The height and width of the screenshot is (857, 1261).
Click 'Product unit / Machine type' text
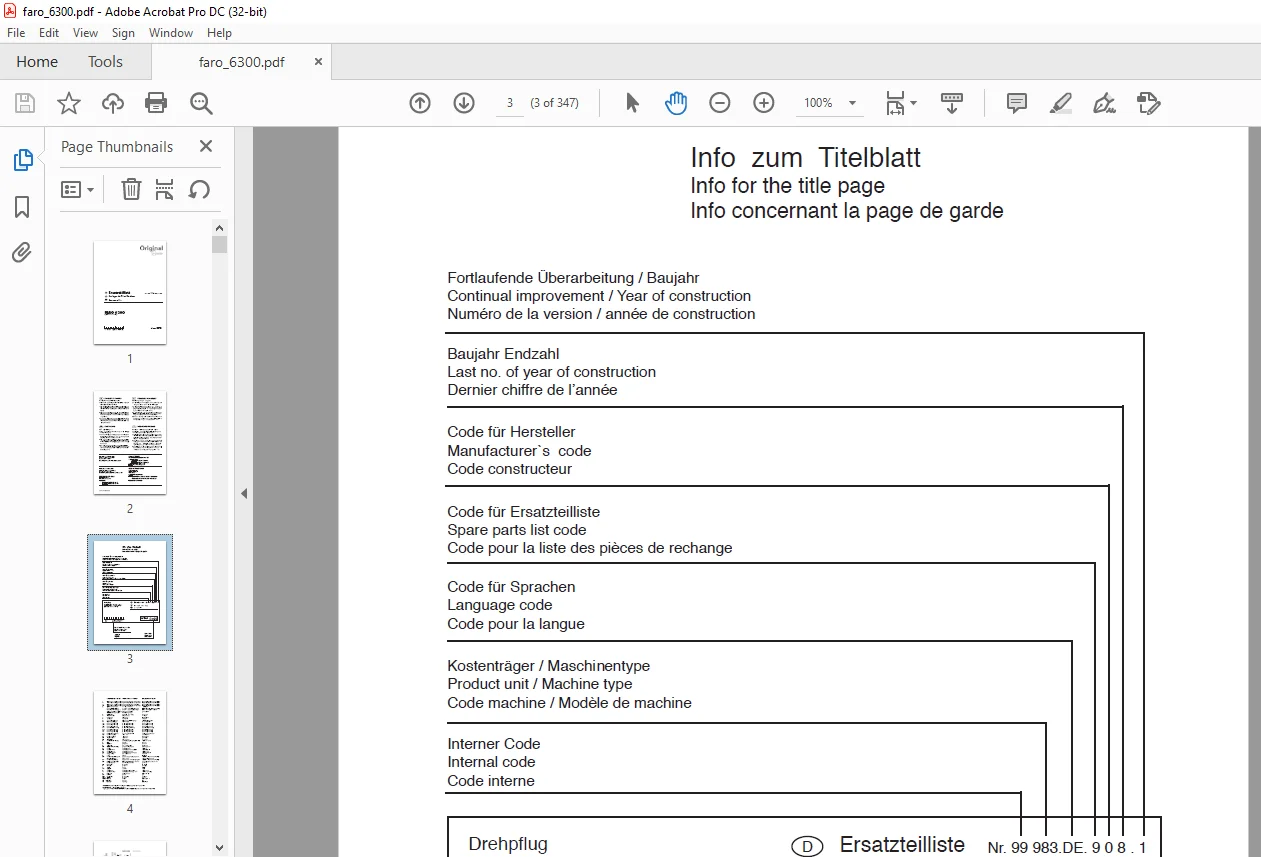tap(539, 684)
